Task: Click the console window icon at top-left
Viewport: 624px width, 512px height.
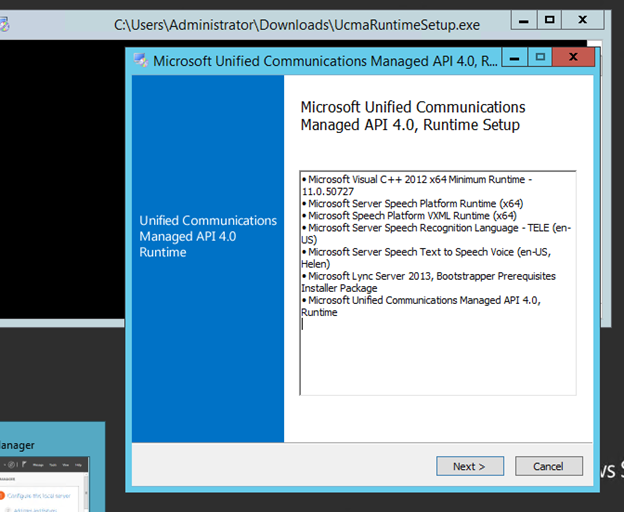Action: (x=5, y=22)
